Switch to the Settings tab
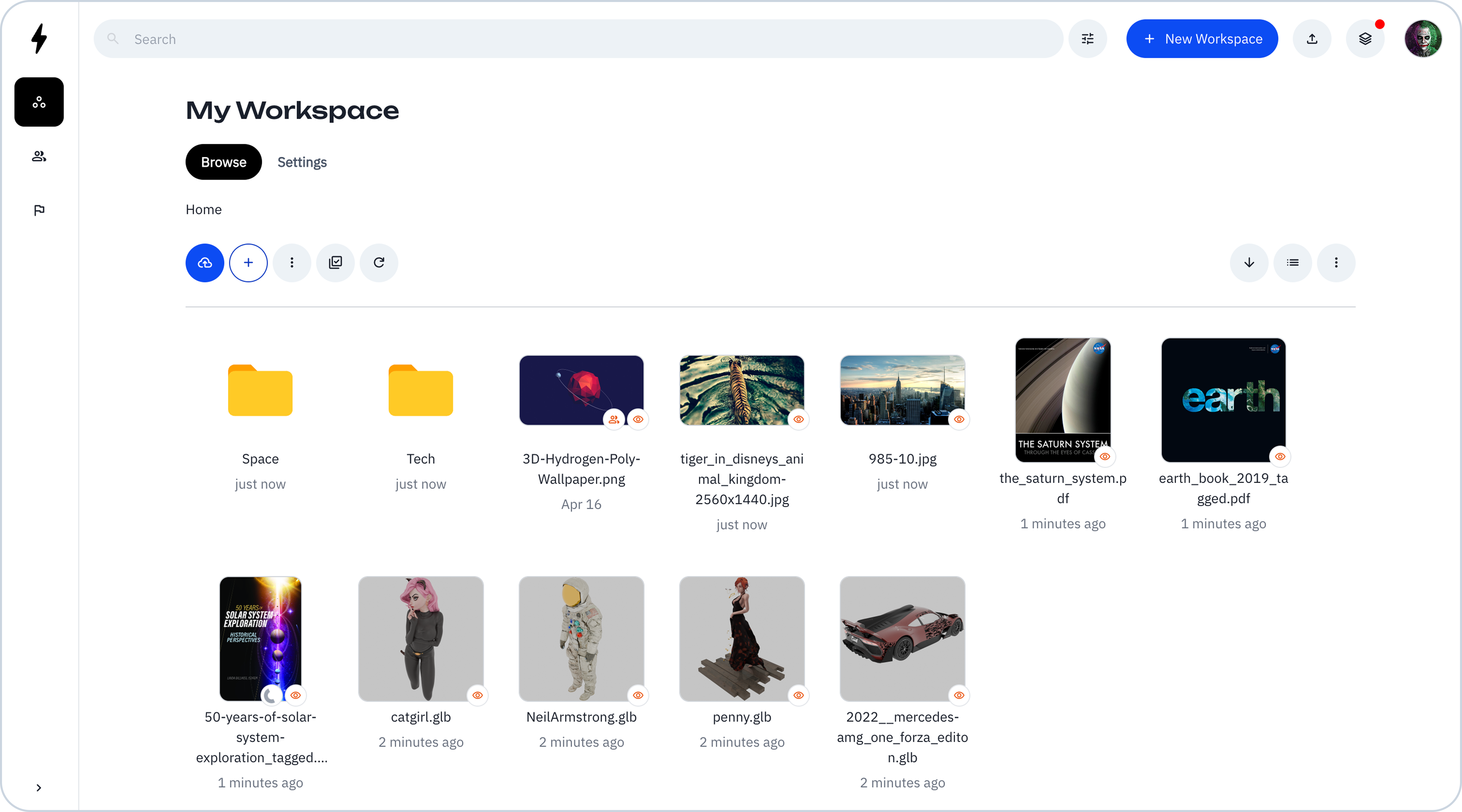Viewport: 1462px width, 812px height. [x=302, y=162]
